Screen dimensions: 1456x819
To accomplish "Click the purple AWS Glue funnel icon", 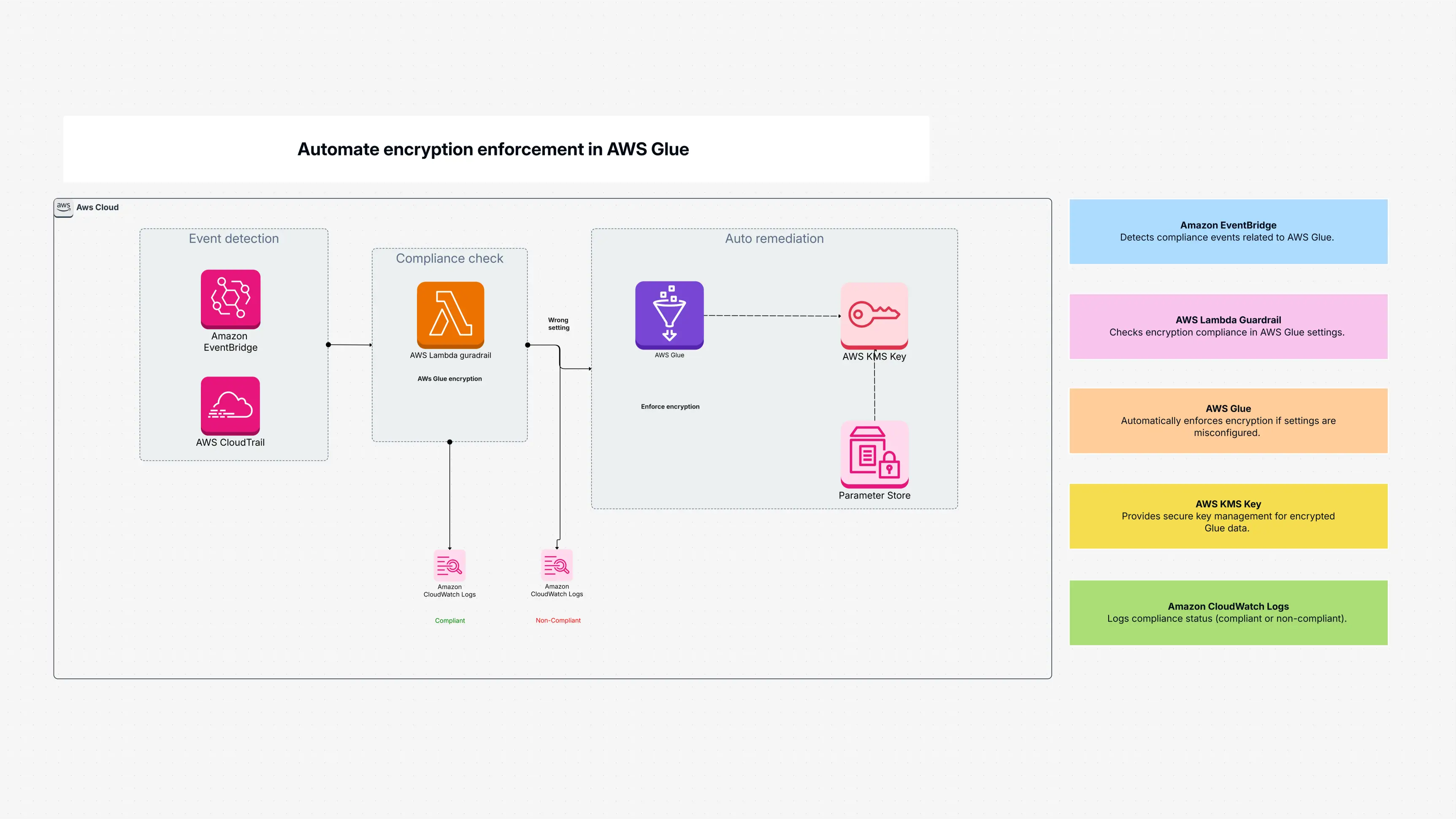I will (x=669, y=315).
